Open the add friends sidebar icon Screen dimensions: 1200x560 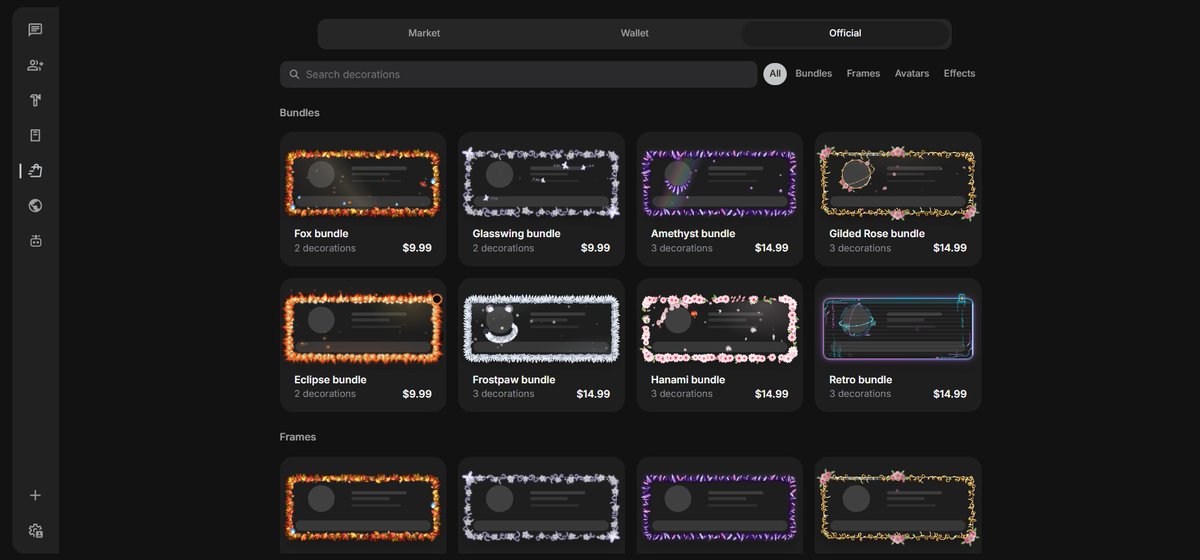click(35, 65)
